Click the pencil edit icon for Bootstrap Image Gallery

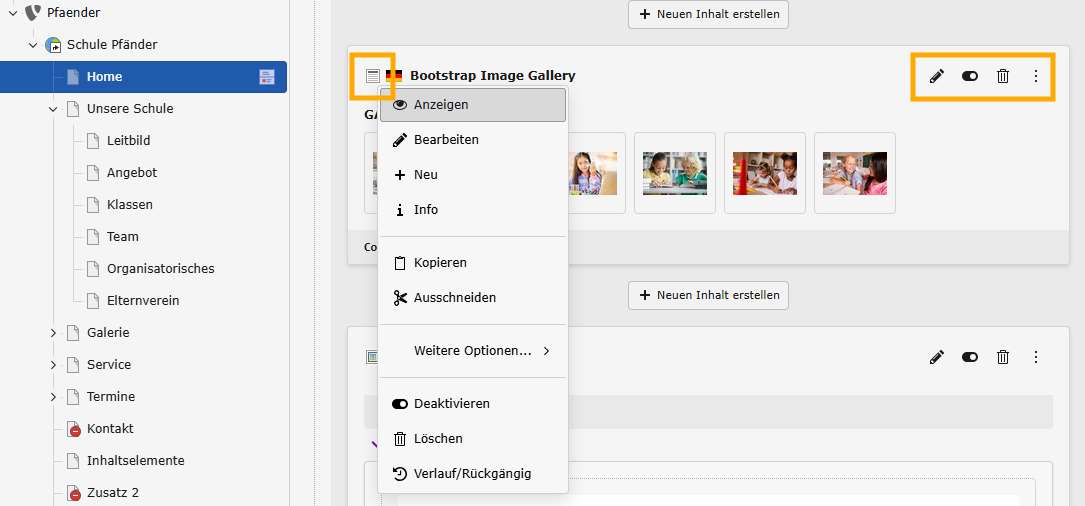(x=937, y=76)
